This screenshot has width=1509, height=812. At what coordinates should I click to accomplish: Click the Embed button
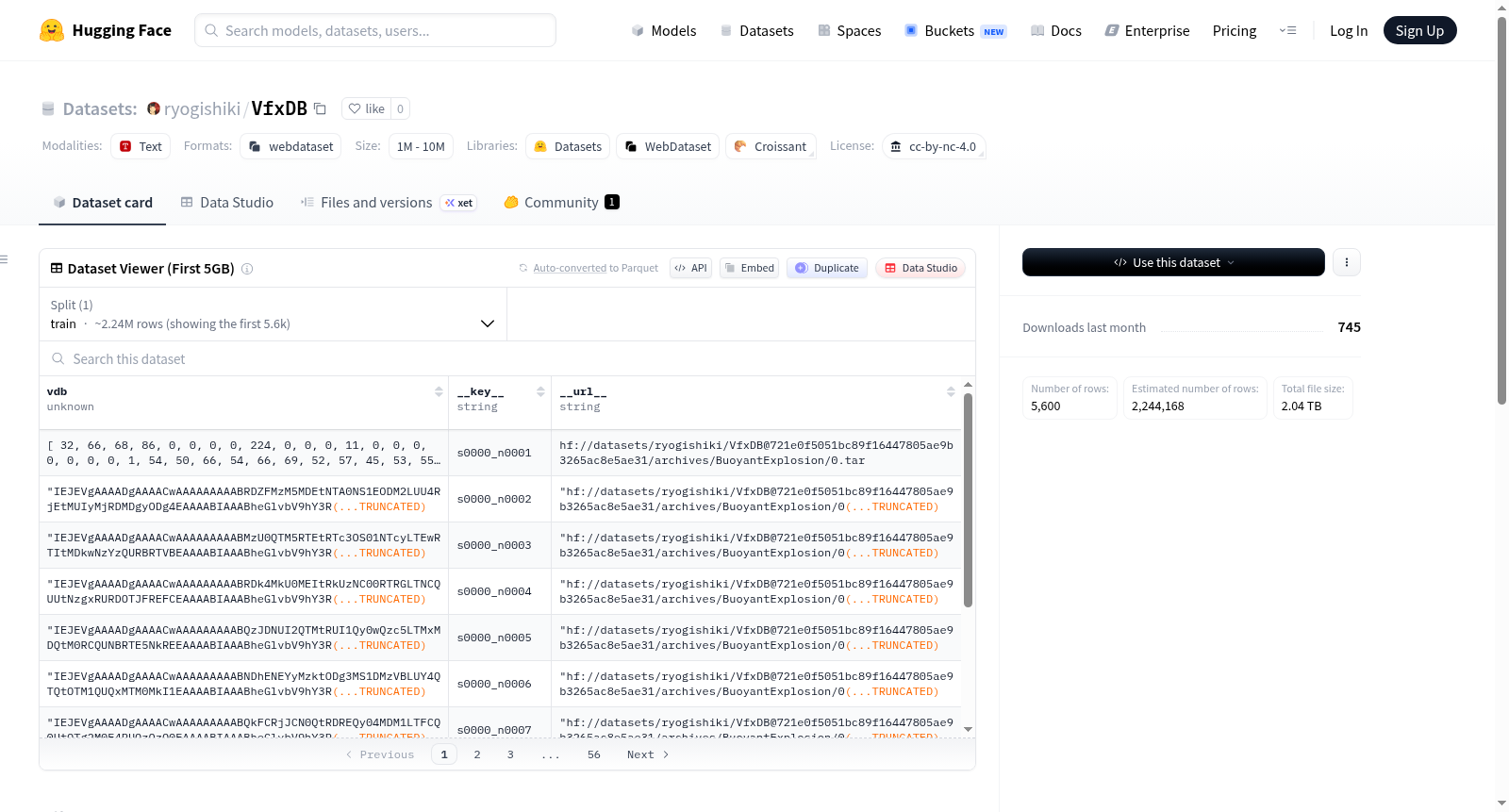coord(749,268)
